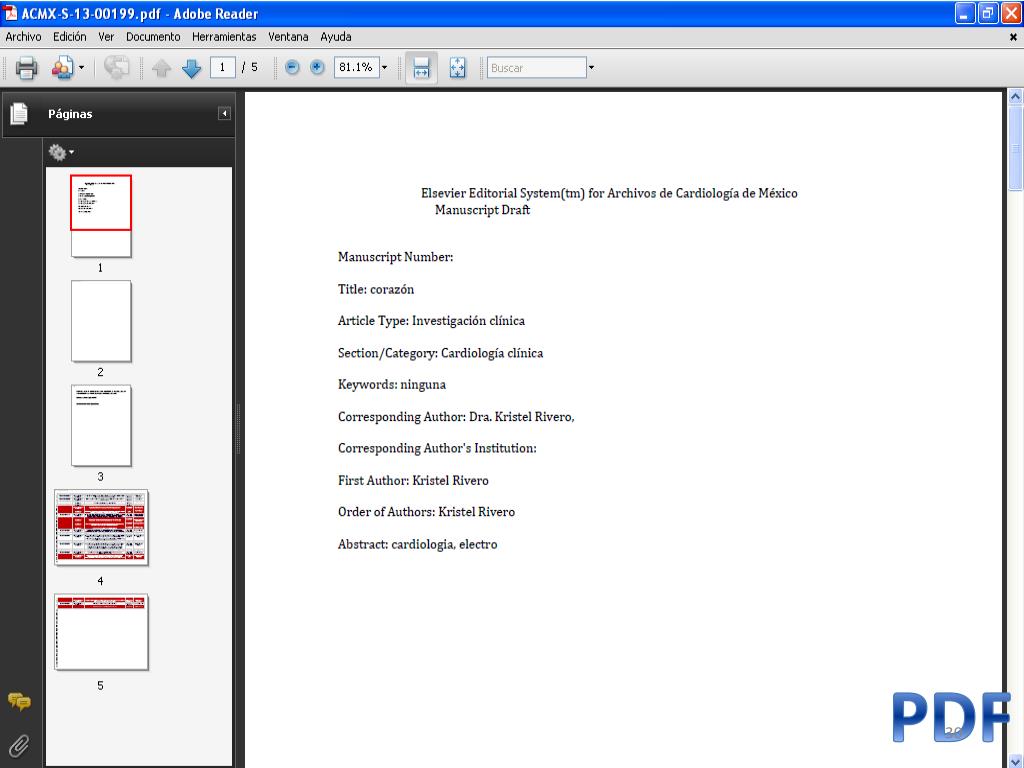
Task: Open the Documento menu
Action: pyautogui.click(x=153, y=37)
